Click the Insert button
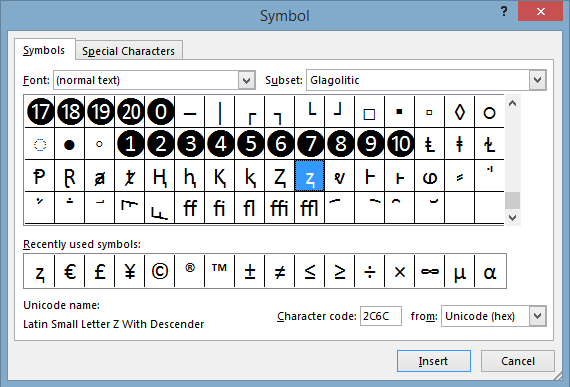The image size is (570, 387). (x=434, y=361)
